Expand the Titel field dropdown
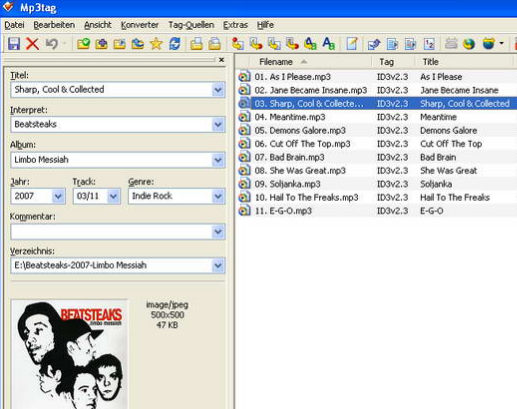Viewport: 517px width, 409px height. point(218,90)
